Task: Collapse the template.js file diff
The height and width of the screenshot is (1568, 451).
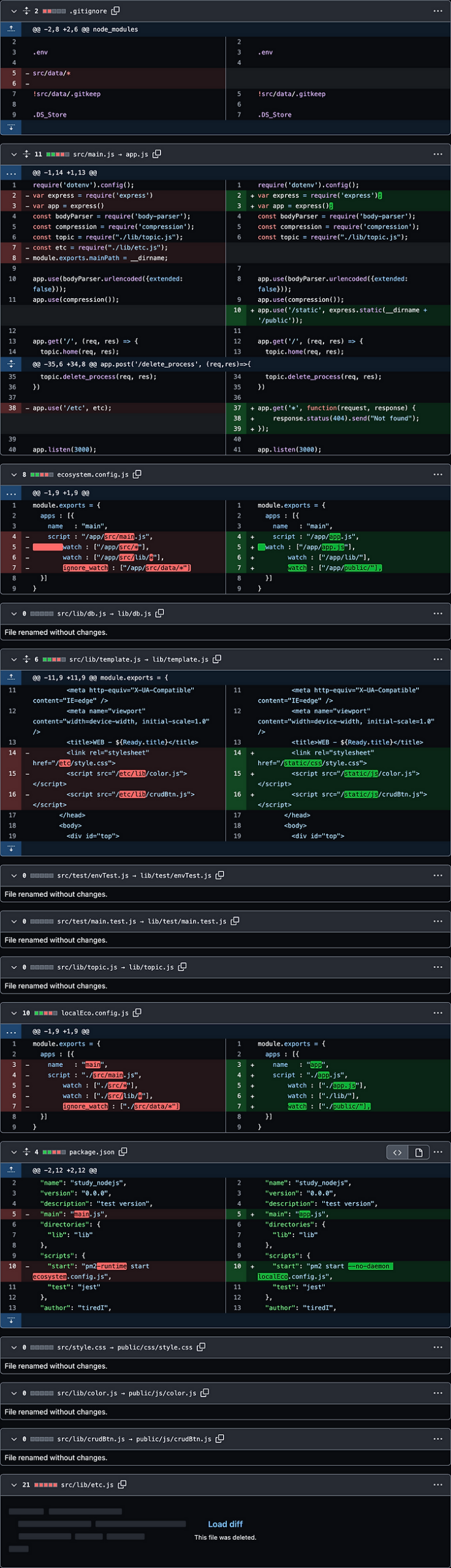Action: pyautogui.click(x=13, y=659)
